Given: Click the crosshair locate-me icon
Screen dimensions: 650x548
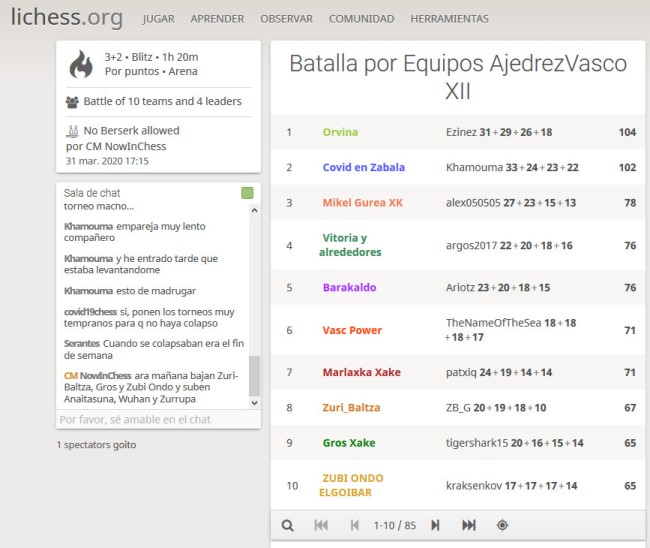Looking at the screenshot, I should pyautogui.click(x=502, y=525).
